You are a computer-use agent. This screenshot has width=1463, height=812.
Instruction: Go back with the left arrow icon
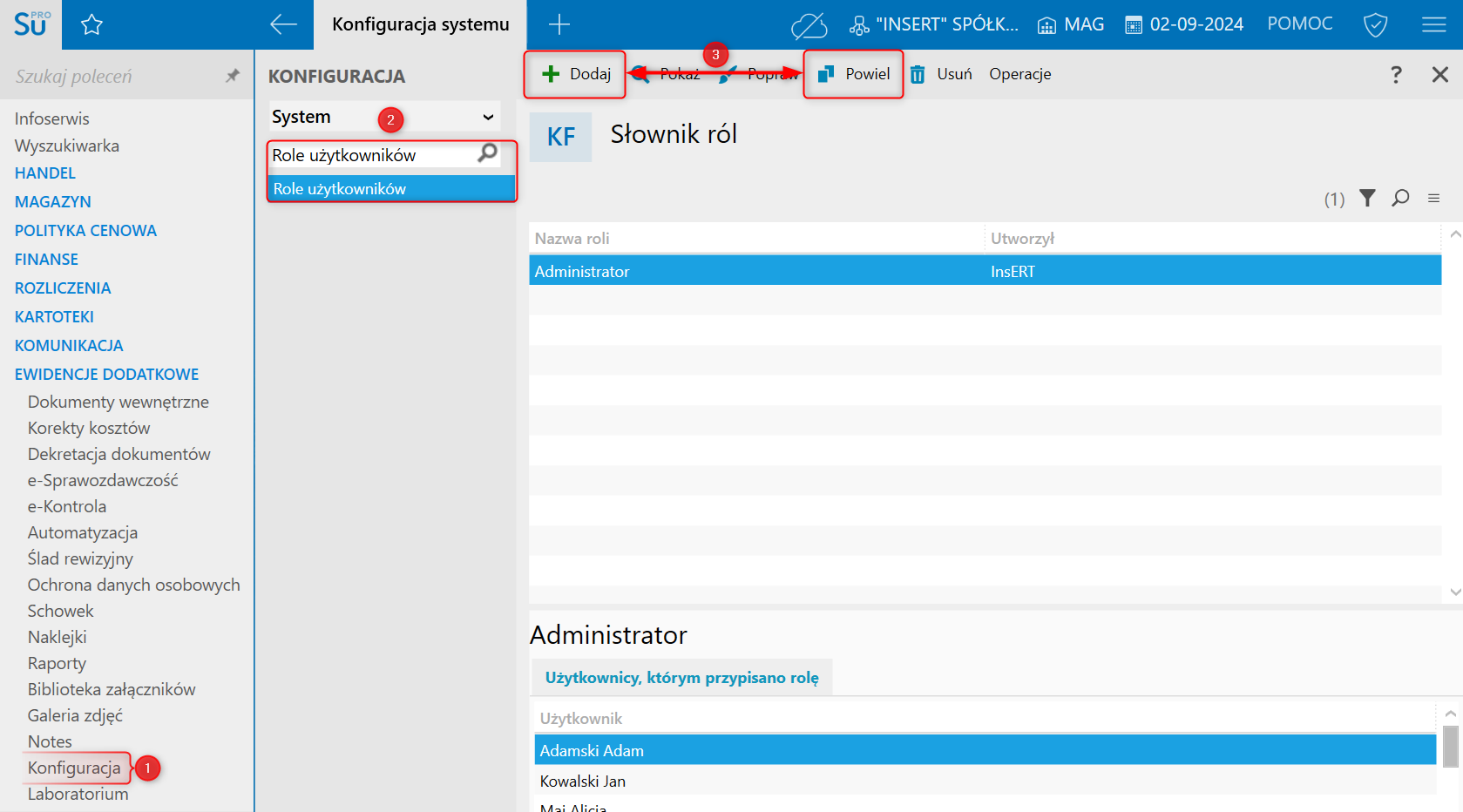coord(283,24)
